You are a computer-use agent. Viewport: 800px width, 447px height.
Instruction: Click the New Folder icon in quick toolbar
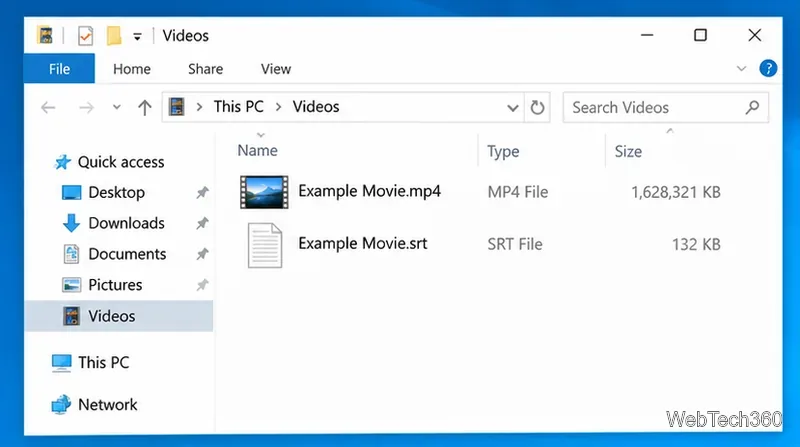point(114,36)
